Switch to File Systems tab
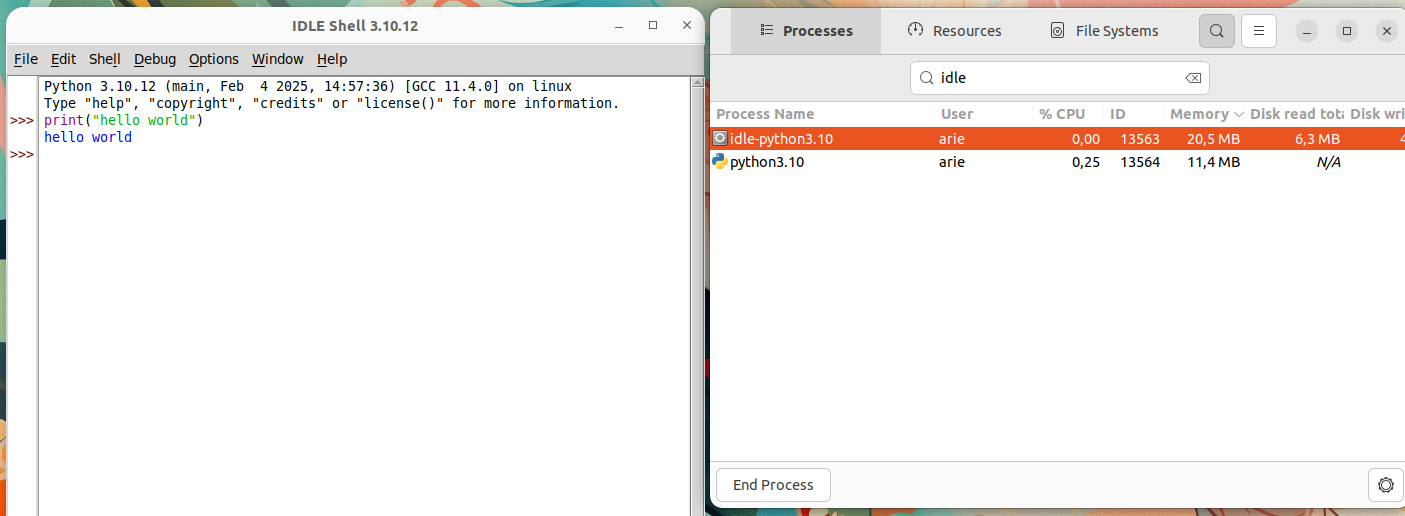The image size is (1405, 516). click(x=1103, y=31)
